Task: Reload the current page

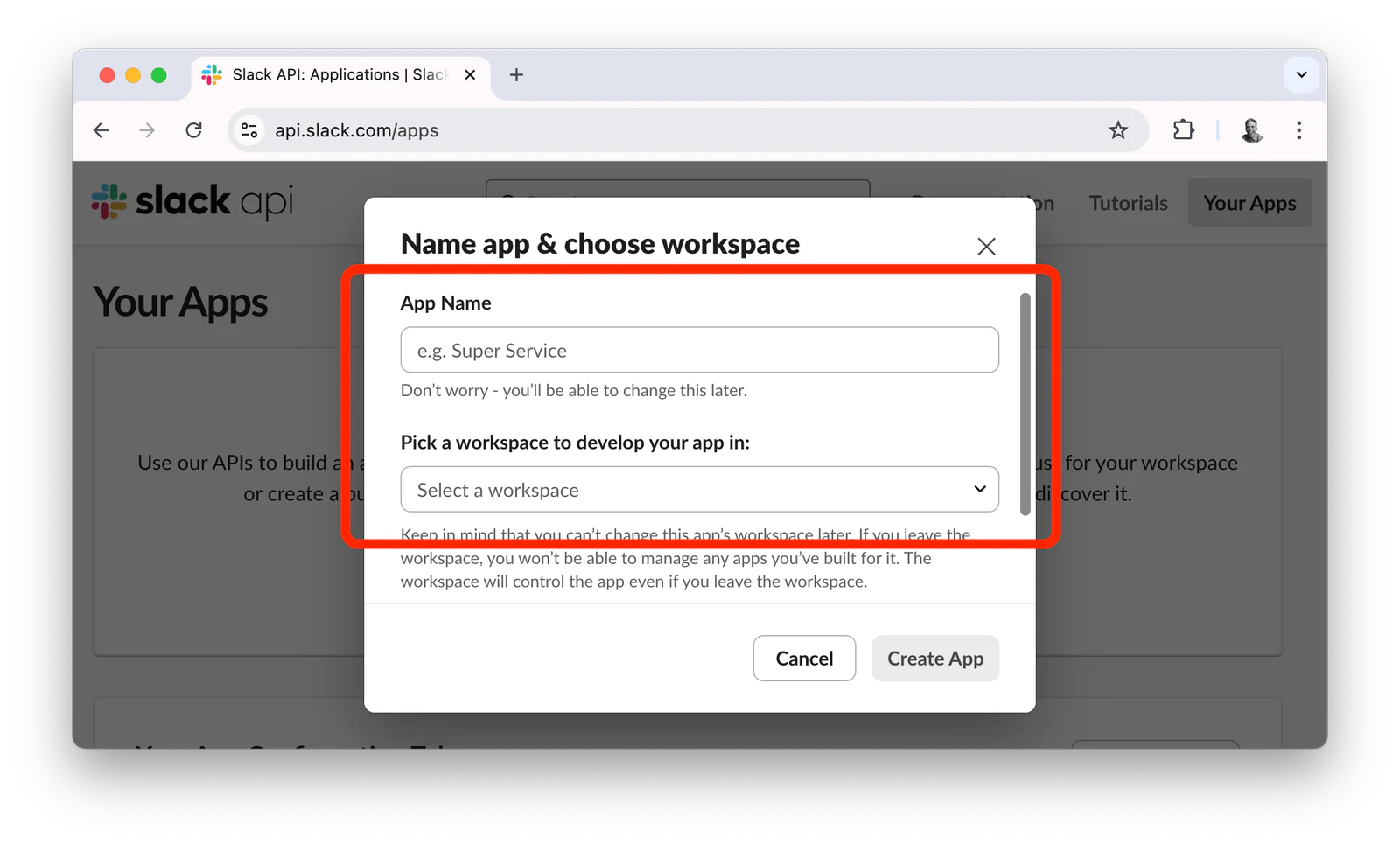Action: click(x=194, y=130)
